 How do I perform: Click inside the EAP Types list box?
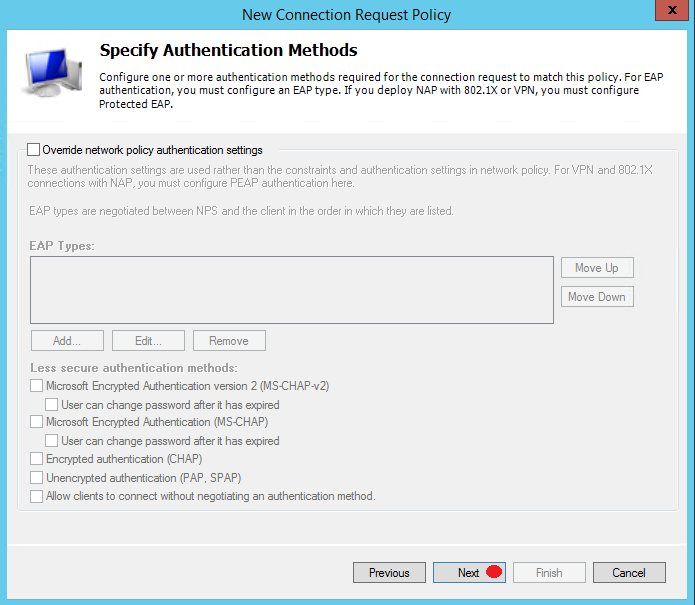(292, 290)
